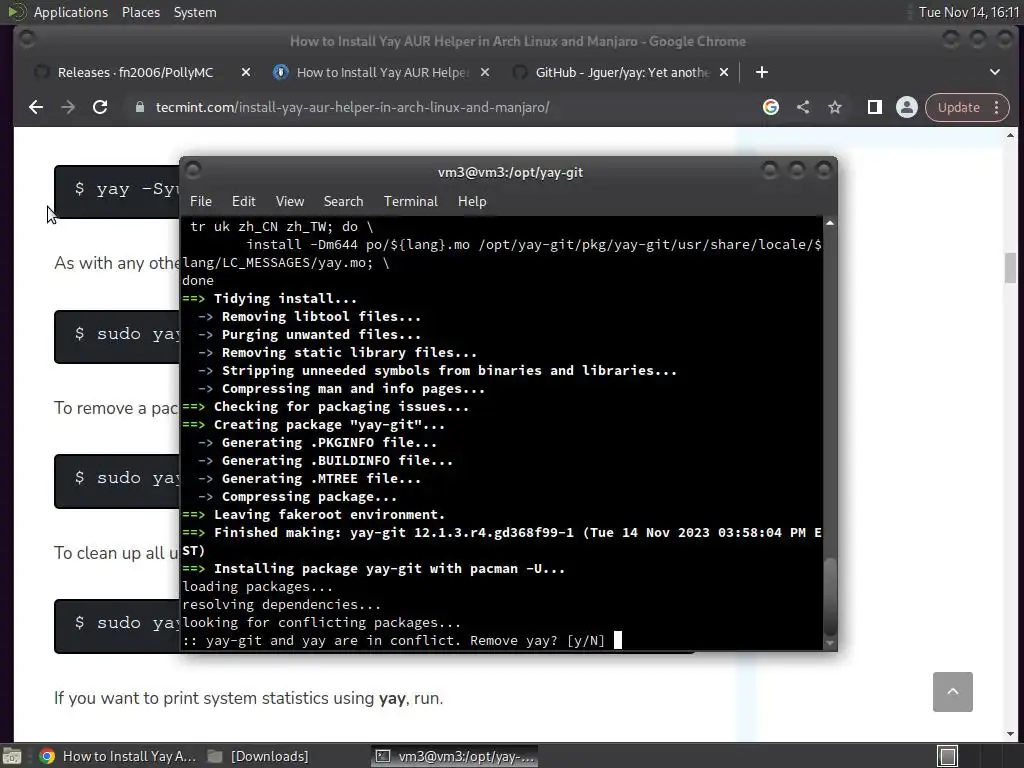
Task: Select terminal vm3@vm3 taskbar entry
Action: click(x=455, y=756)
